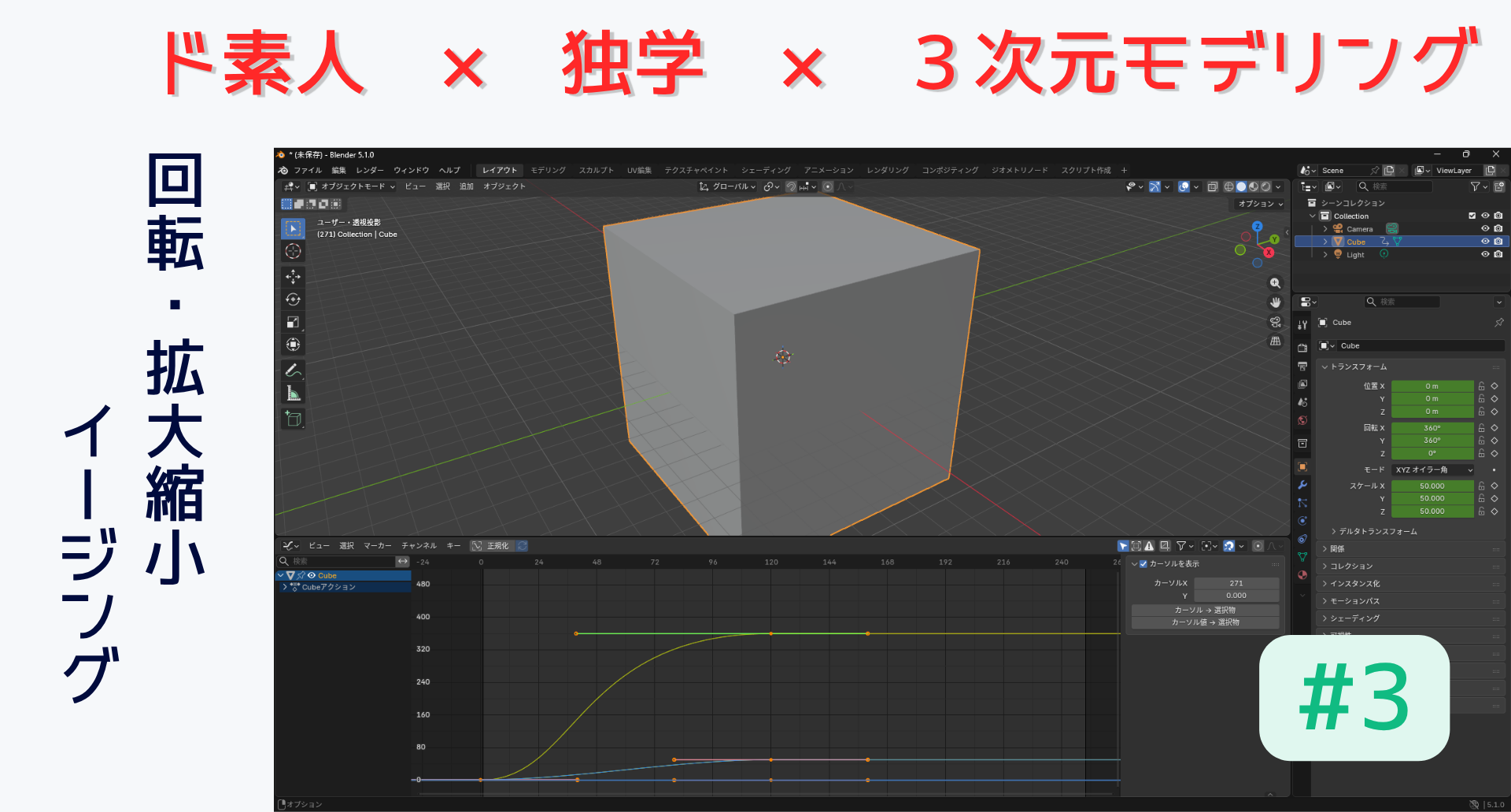
Task: Click the viewport zoom magnifier icon
Action: click(x=1275, y=283)
